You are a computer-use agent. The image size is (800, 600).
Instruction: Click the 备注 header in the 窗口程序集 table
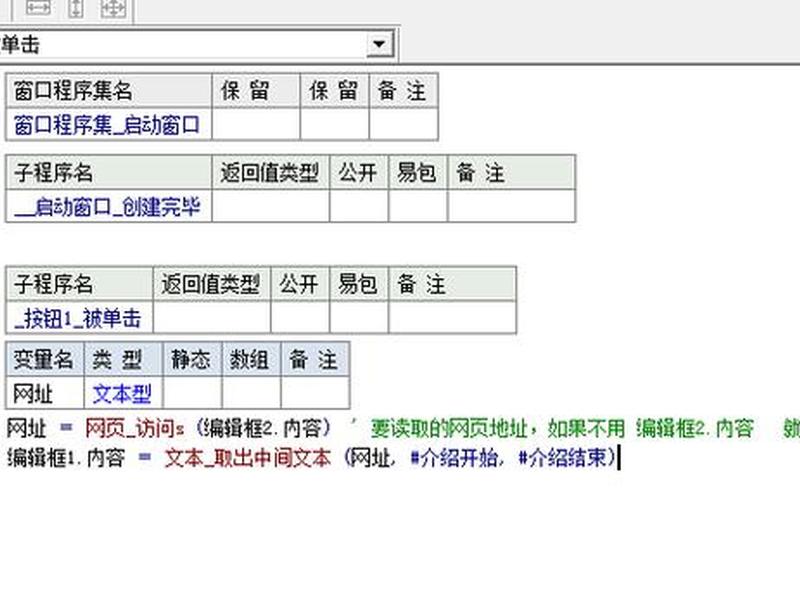point(403,91)
